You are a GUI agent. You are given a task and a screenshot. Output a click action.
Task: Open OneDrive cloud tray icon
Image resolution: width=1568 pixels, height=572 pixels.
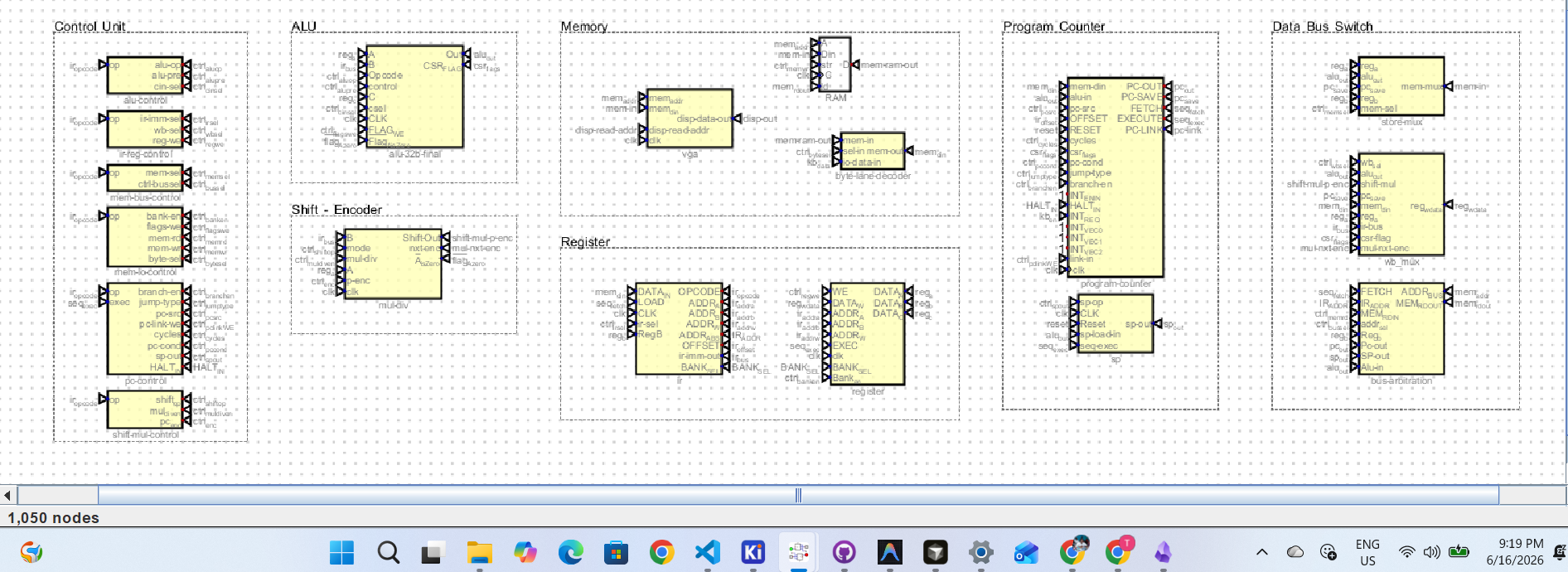(1295, 552)
